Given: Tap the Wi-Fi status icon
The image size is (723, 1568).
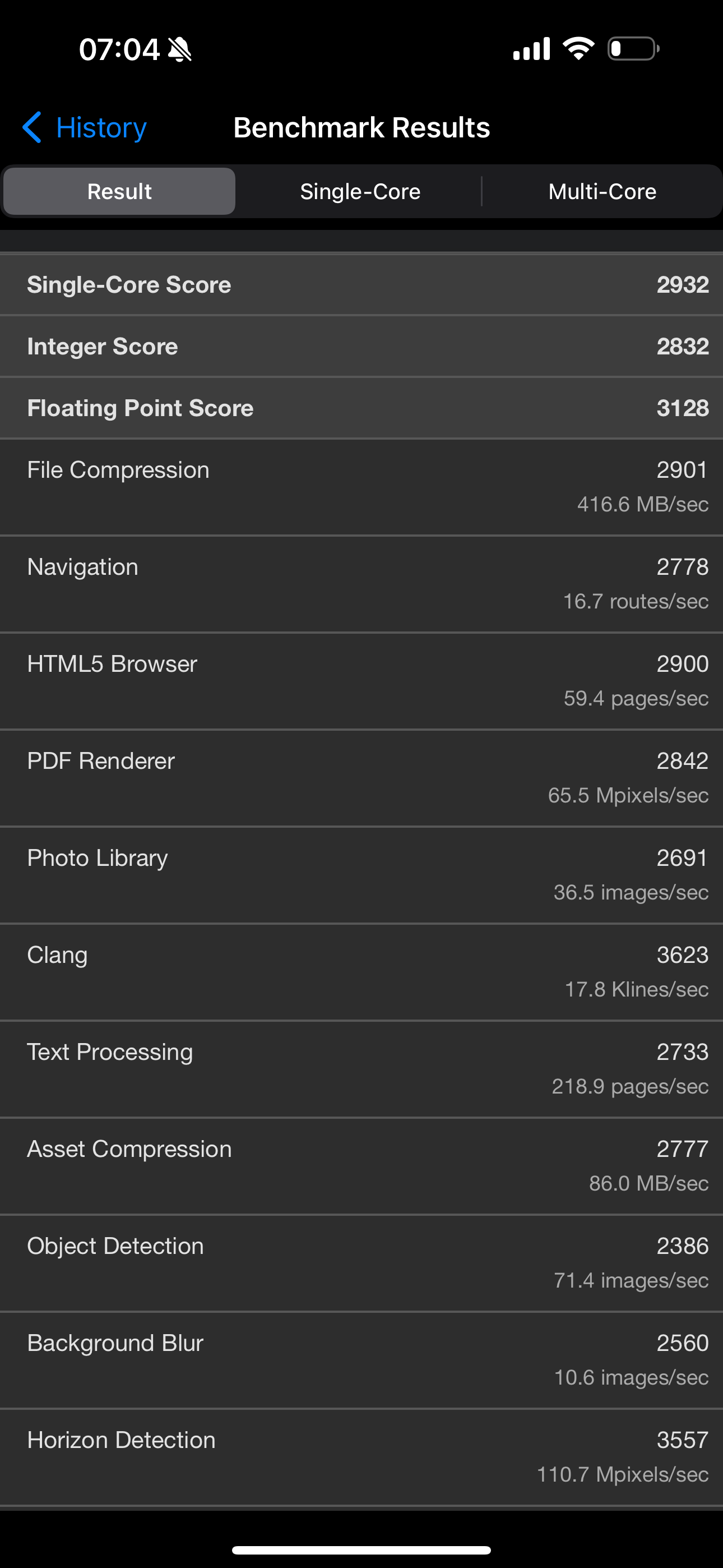Looking at the screenshot, I should 578,48.
